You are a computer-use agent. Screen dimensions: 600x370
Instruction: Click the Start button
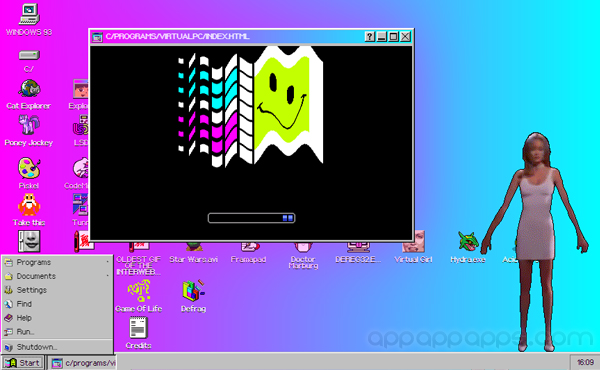[x=23, y=363]
